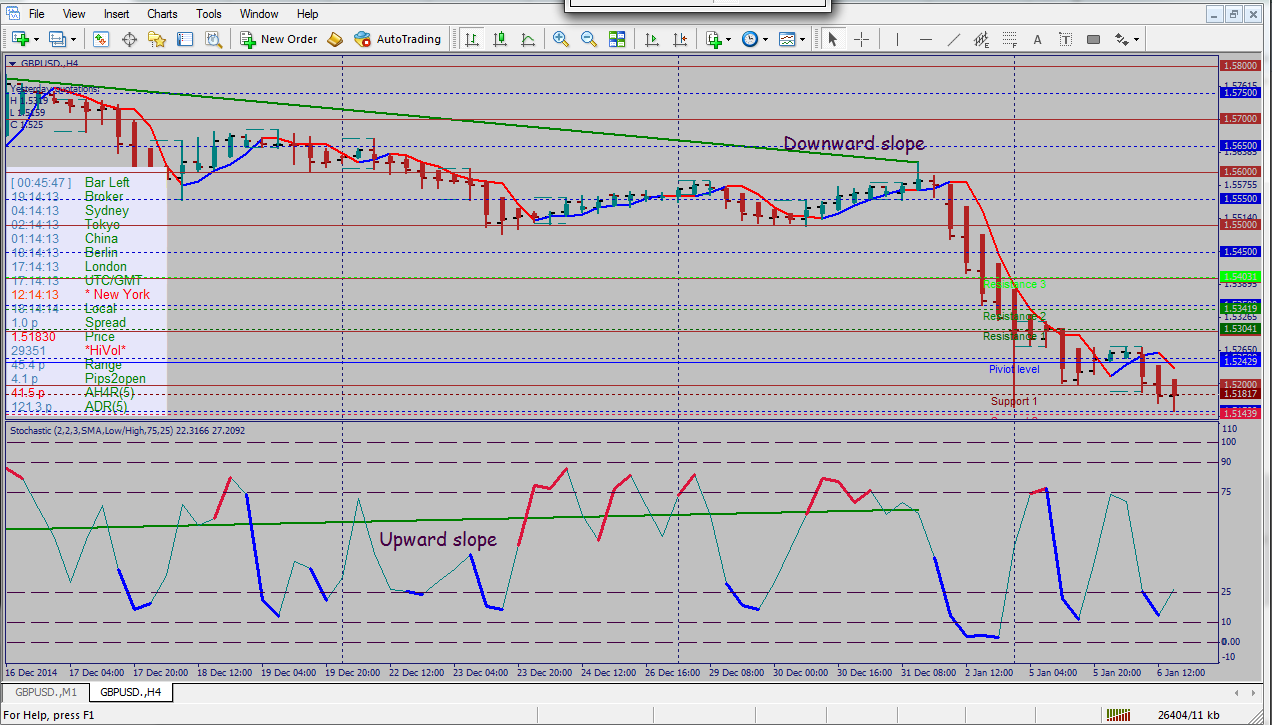Click the Indicators list add icon
Viewport: 1272px width, 725px height.
click(x=713, y=39)
